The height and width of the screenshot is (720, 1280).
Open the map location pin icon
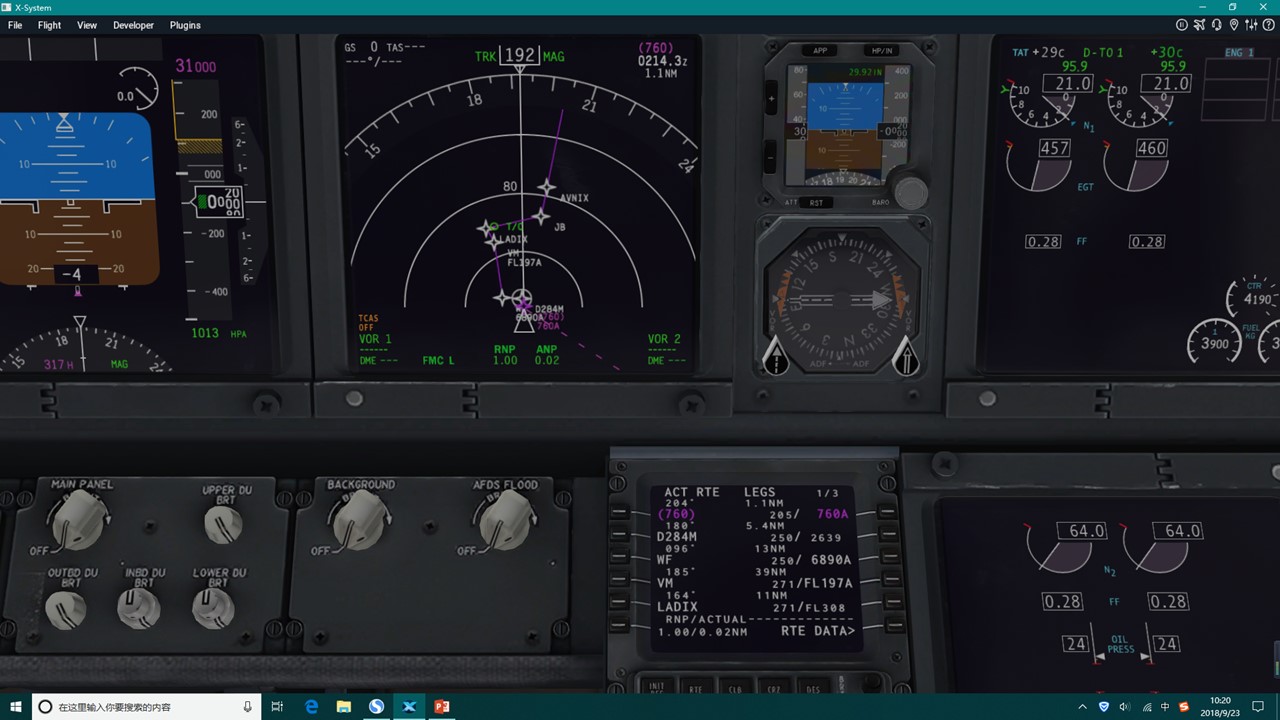(1233, 25)
